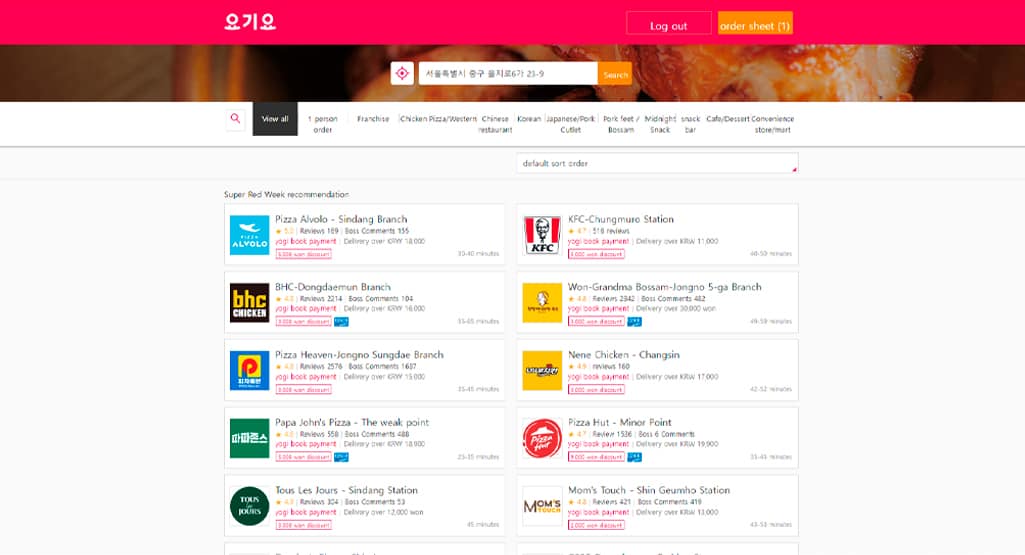Click the delivery address input field
The height and width of the screenshot is (555, 1025).
point(508,73)
